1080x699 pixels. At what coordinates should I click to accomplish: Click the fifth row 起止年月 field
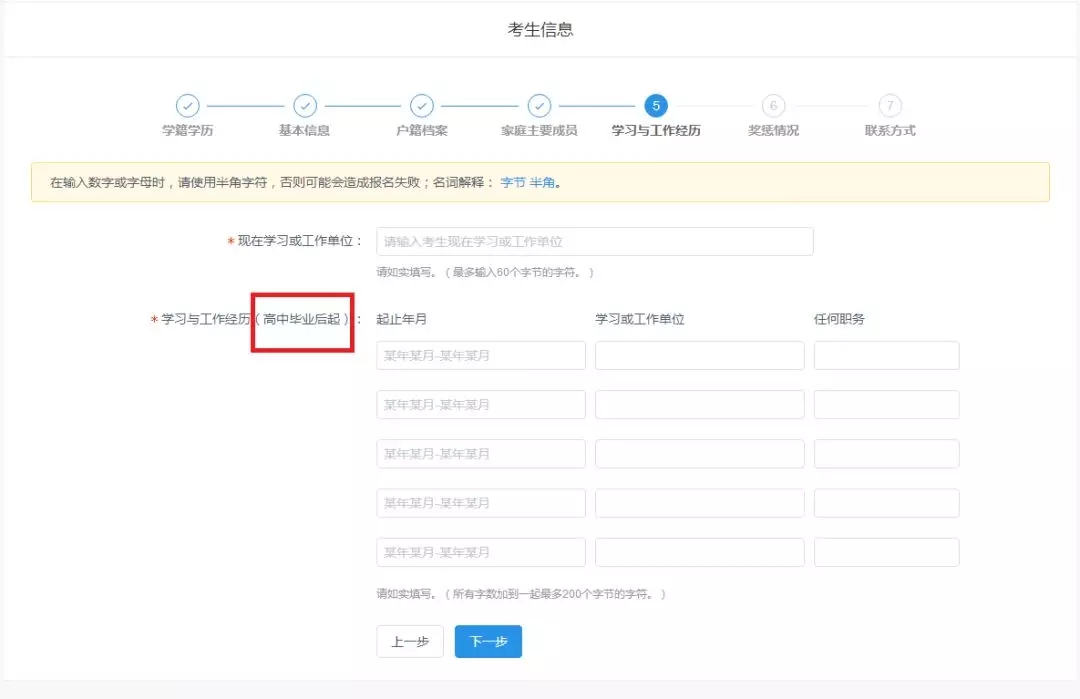click(481, 553)
